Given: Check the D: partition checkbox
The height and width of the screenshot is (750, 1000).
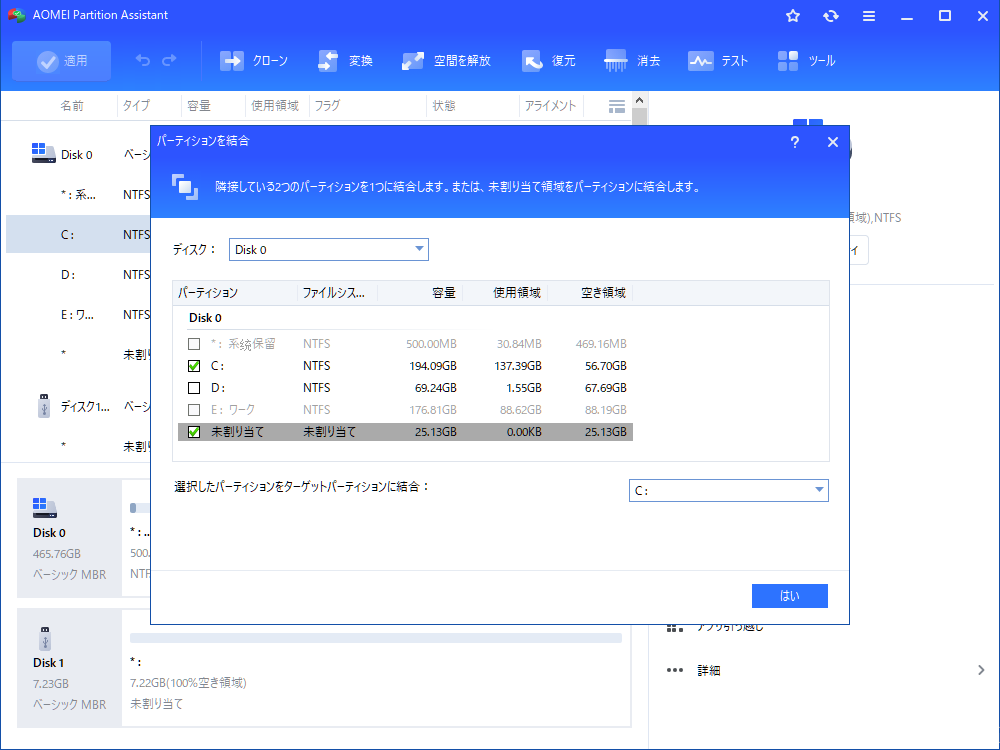Looking at the screenshot, I should pyautogui.click(x=194, y=388).
